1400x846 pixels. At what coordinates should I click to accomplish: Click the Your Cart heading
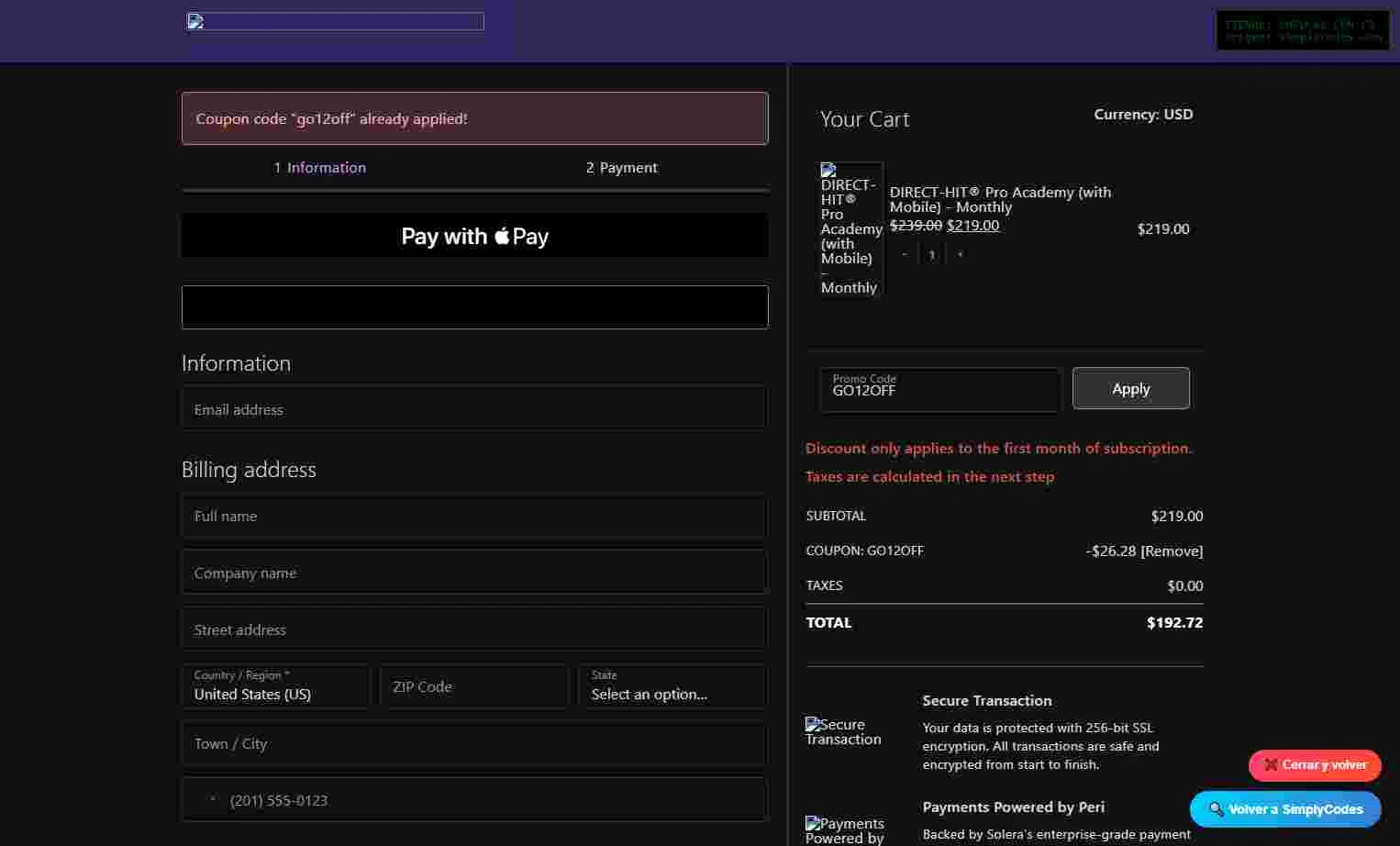coord(864,119)
